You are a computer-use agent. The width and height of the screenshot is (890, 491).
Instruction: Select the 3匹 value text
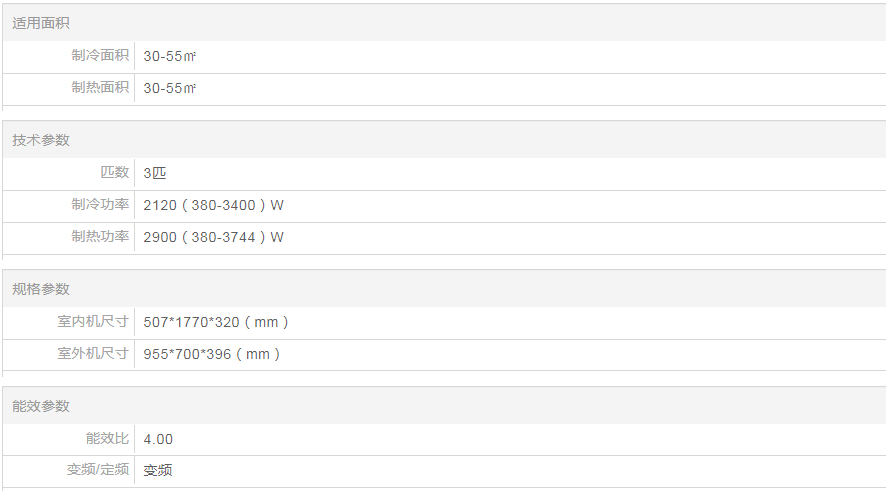155,174
